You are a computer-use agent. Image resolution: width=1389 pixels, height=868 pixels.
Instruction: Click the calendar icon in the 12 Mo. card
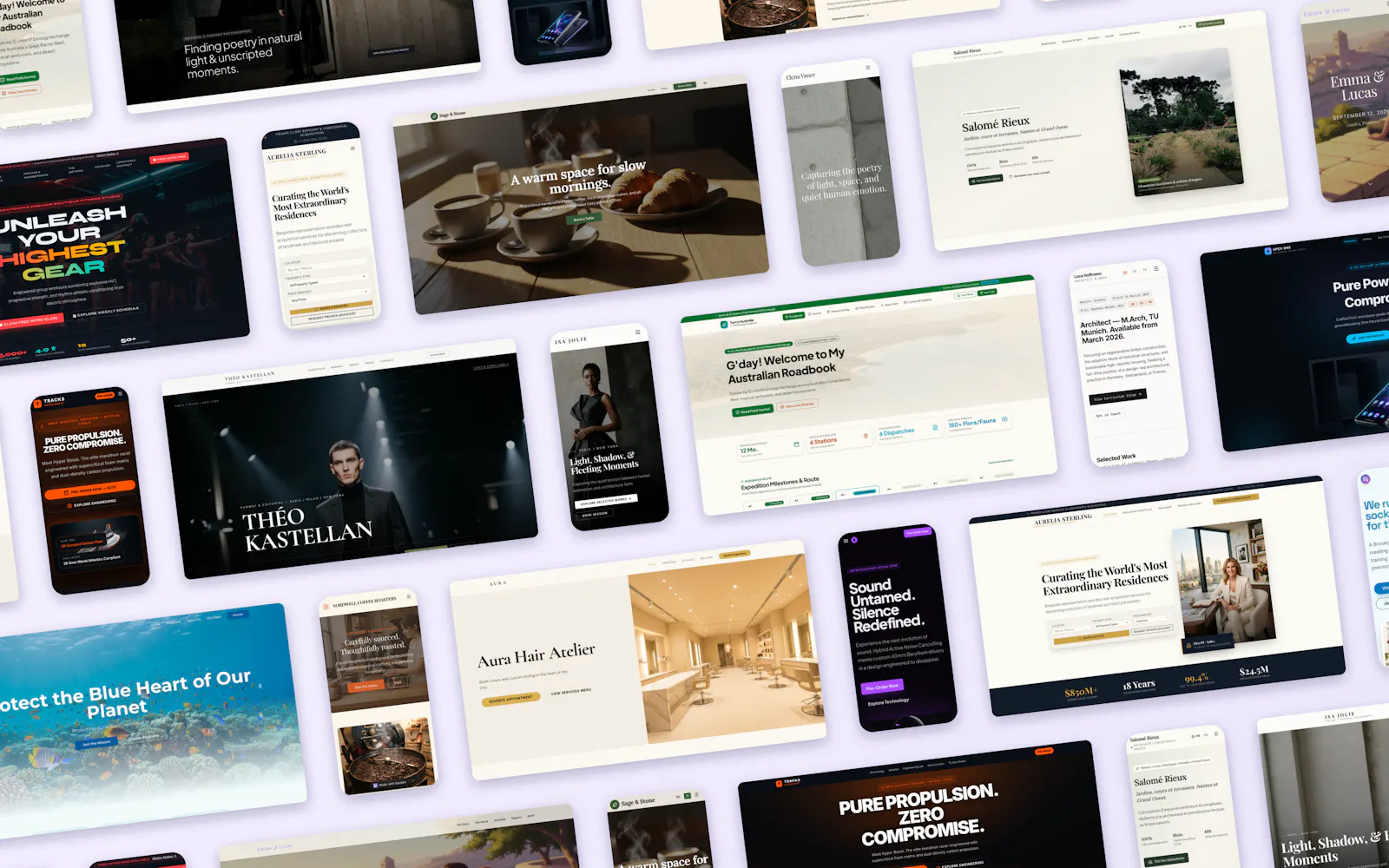pos(796,444)
